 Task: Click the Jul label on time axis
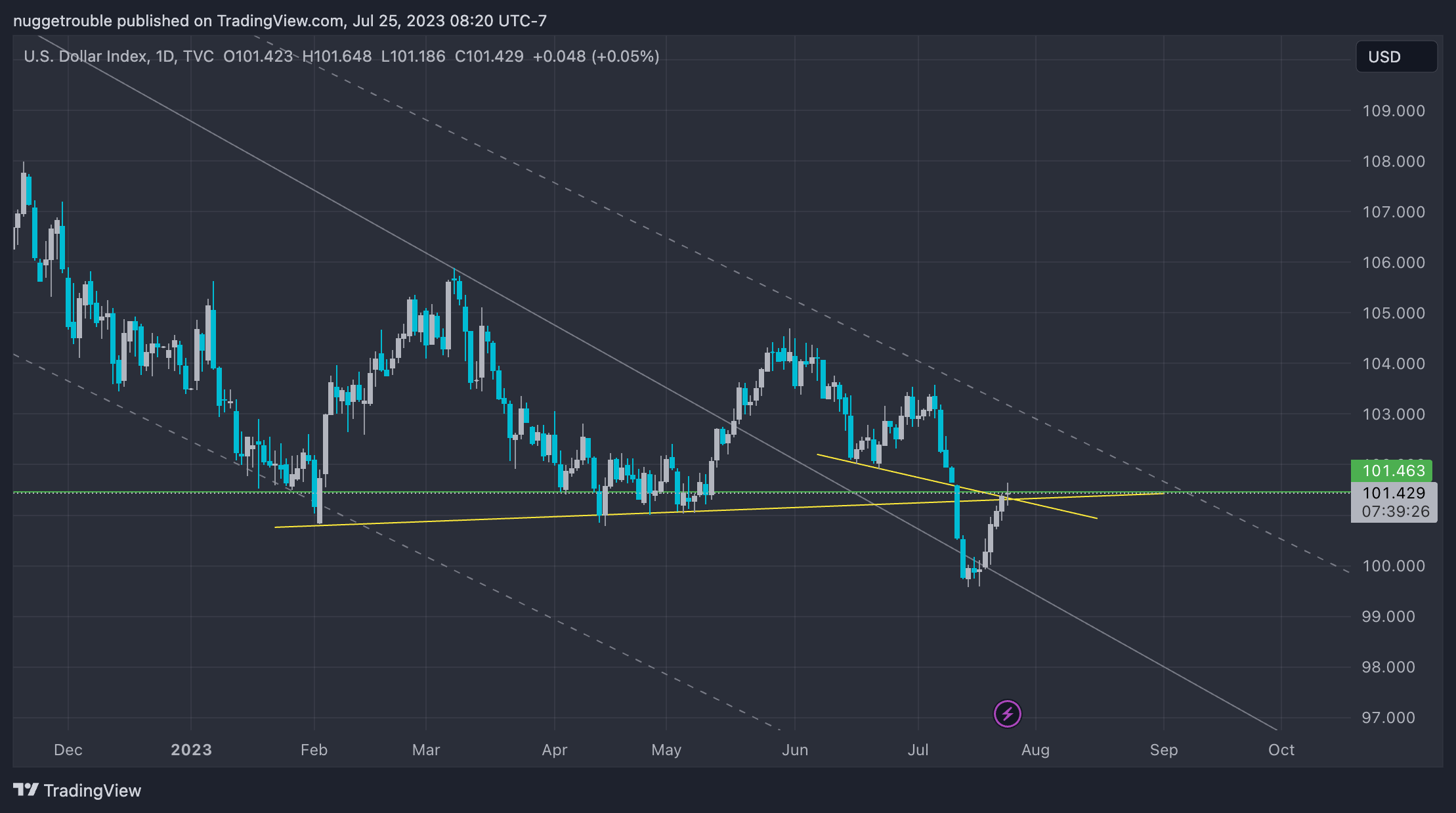918,750
